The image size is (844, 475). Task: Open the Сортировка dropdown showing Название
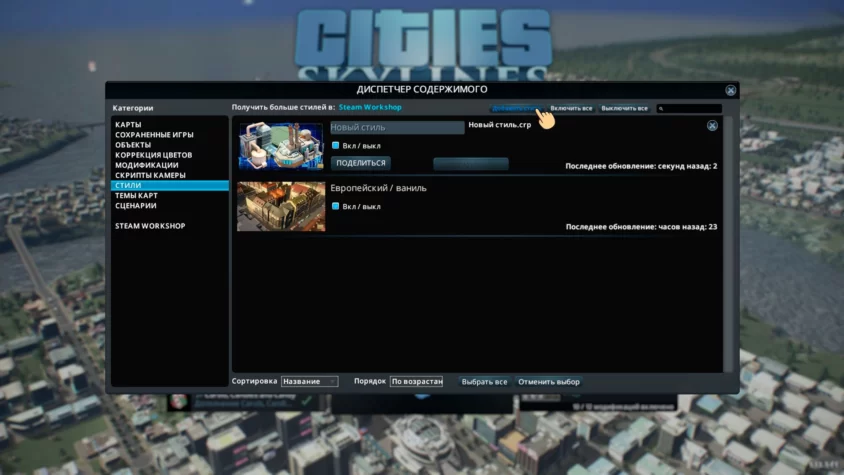point(310,381)
